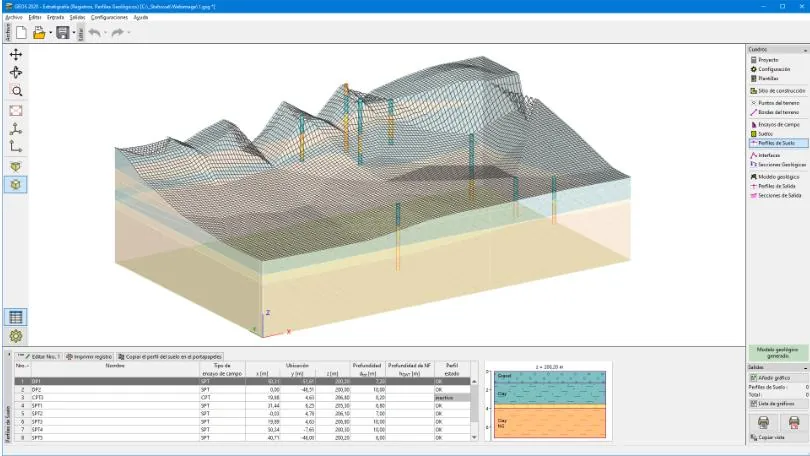Expand the open-file dropdown arrow

tap(50, 33)
